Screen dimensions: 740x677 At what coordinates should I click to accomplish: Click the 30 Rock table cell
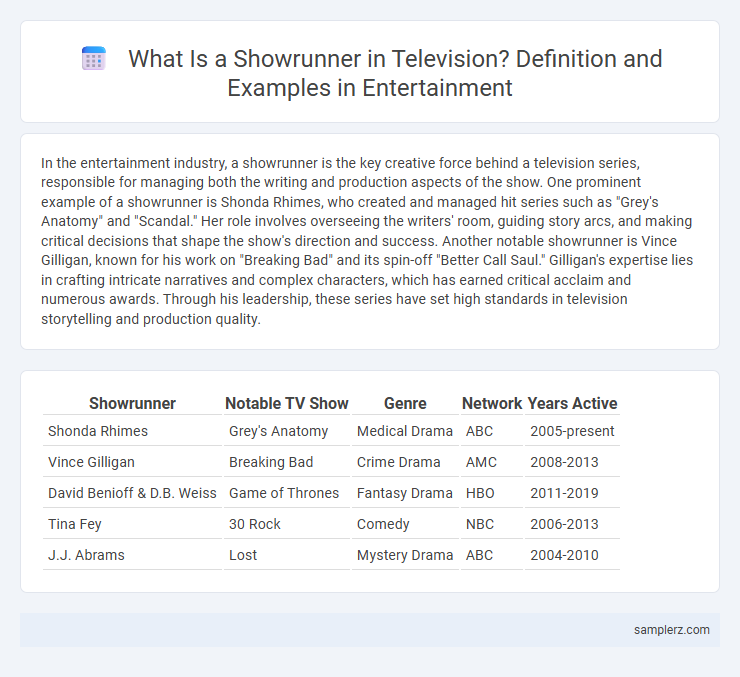pyautogui.click(x=286, y=524)
